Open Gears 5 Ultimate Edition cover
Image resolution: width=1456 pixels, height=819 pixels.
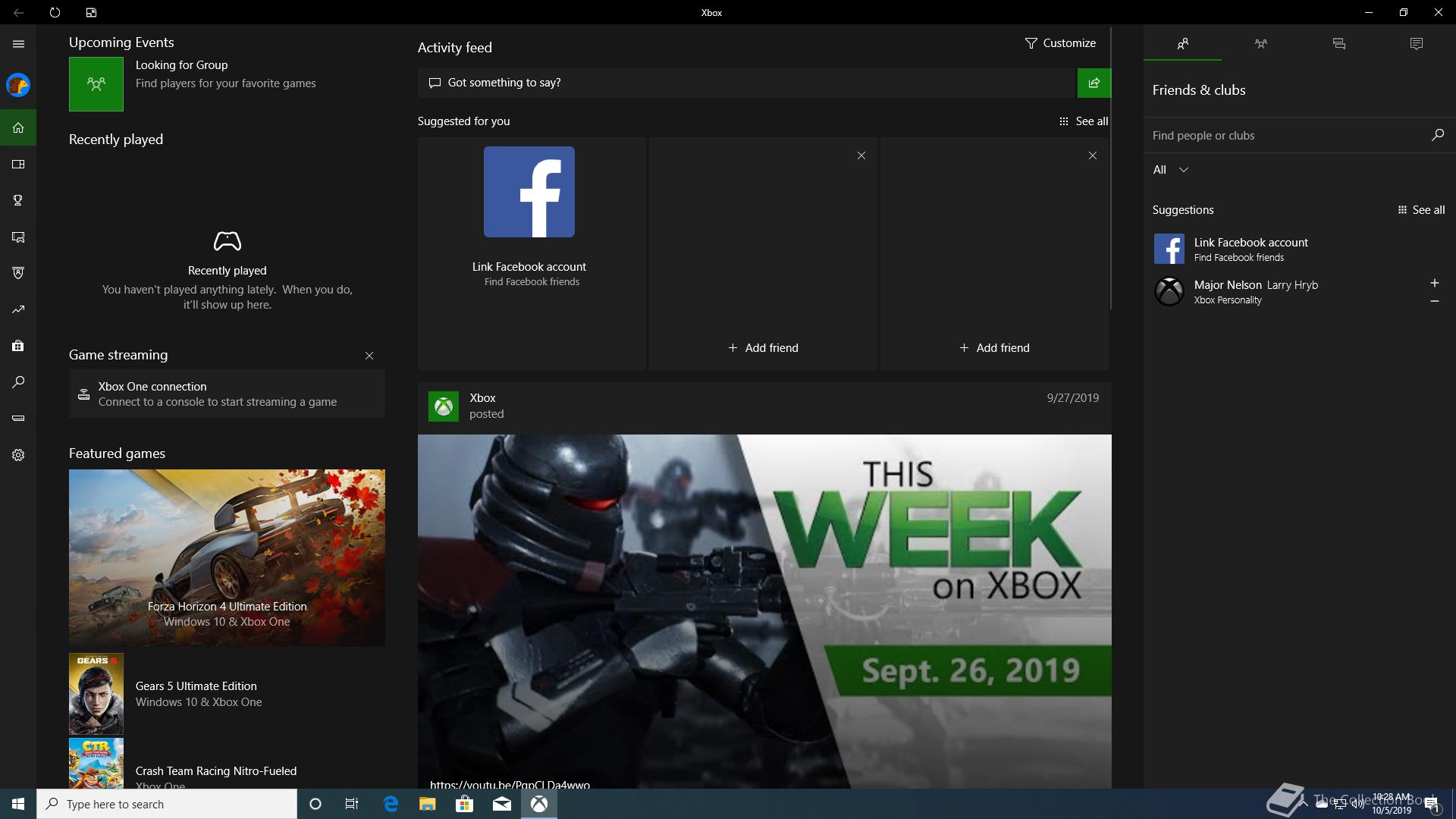coord(96,694)
